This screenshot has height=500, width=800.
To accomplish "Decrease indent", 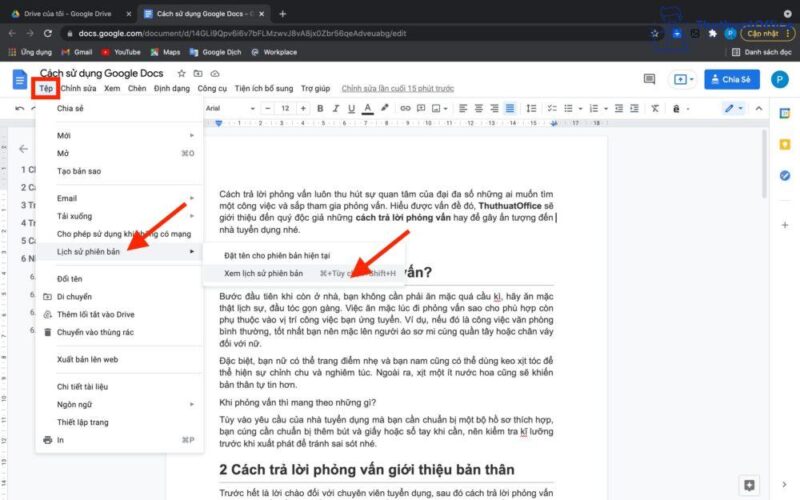I will 618,108.
